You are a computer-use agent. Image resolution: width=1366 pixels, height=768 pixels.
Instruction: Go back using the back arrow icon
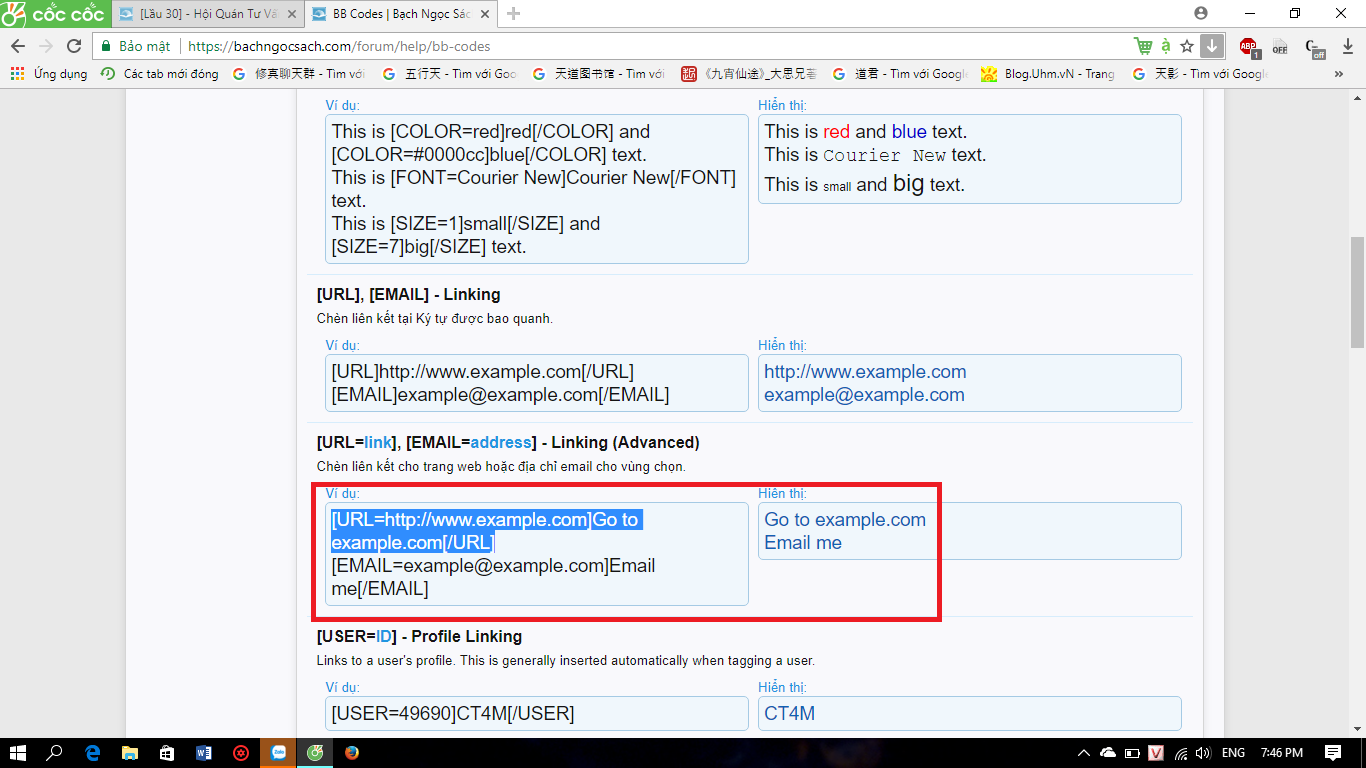[x=17, y=45]
